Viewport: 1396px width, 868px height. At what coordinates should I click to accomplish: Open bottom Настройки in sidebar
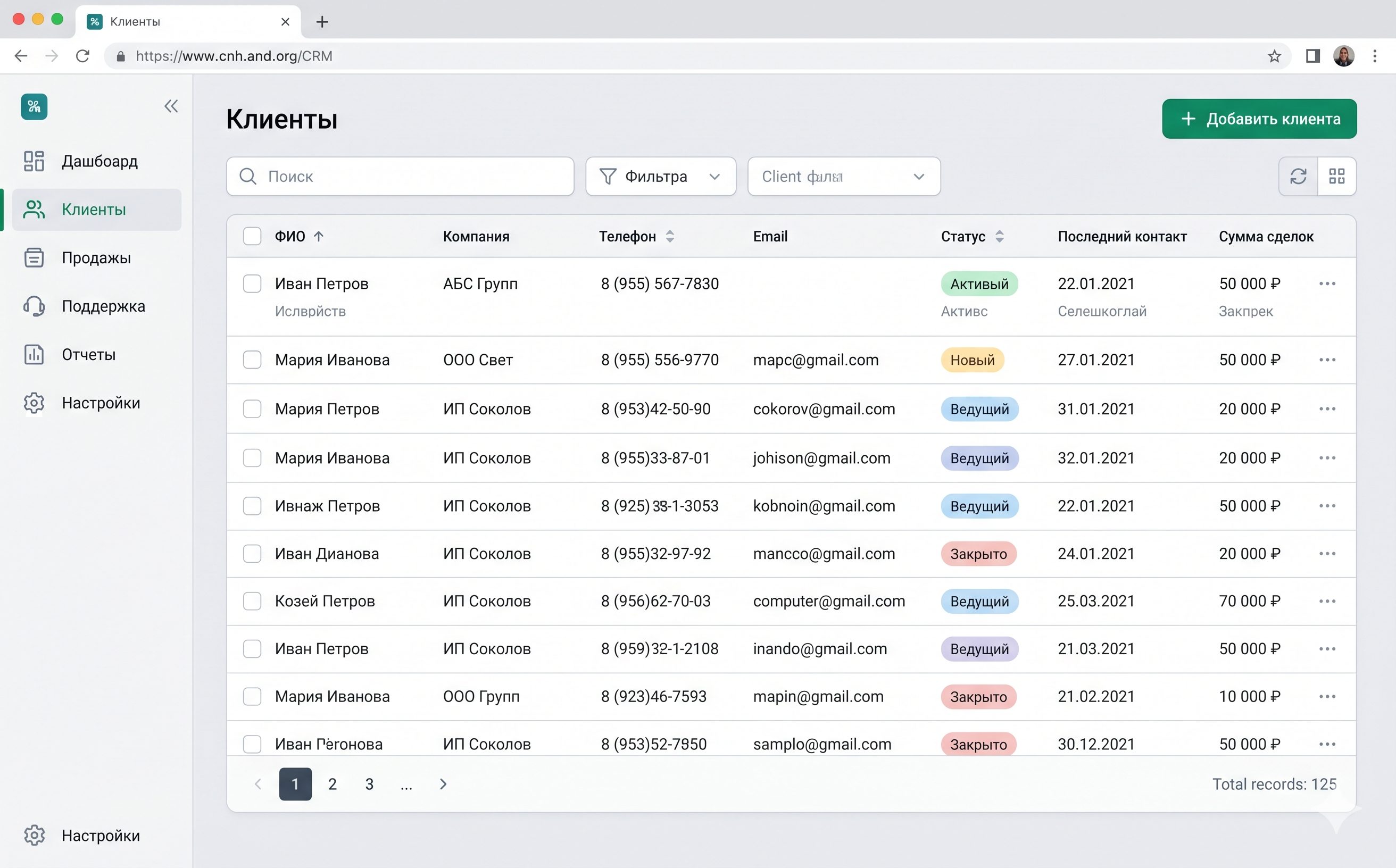click(x=97, y=835)
